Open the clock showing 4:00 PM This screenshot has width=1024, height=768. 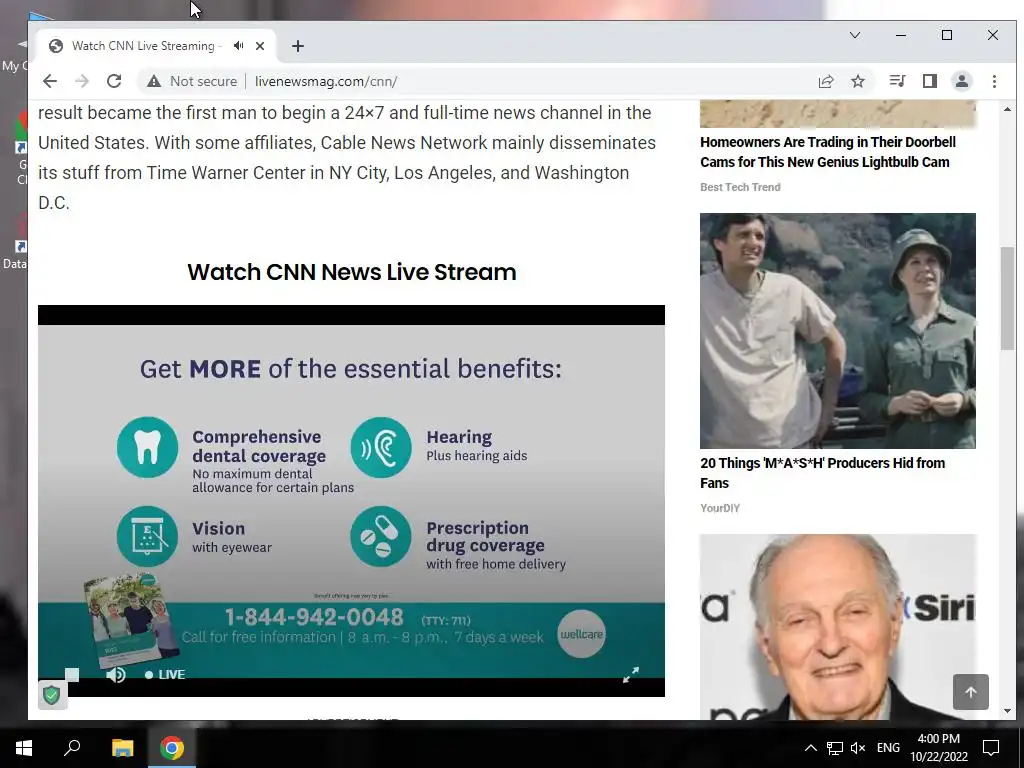(x=938, y=748)
